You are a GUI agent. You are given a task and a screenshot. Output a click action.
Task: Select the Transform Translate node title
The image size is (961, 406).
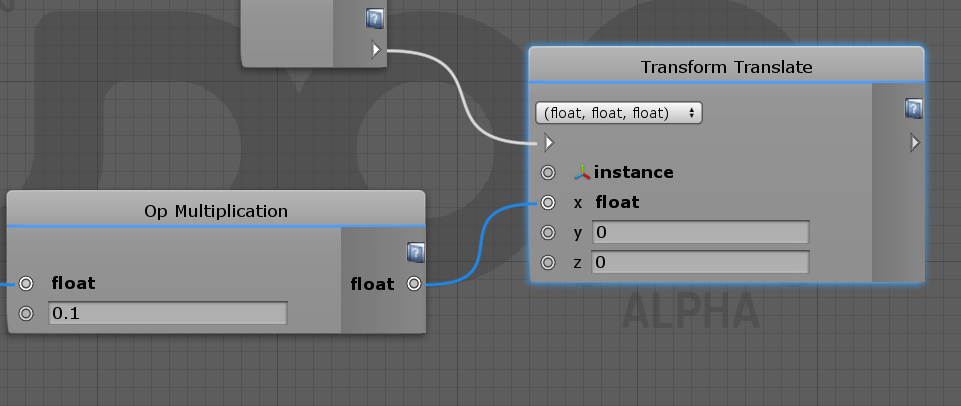click(x=726, y=67)
